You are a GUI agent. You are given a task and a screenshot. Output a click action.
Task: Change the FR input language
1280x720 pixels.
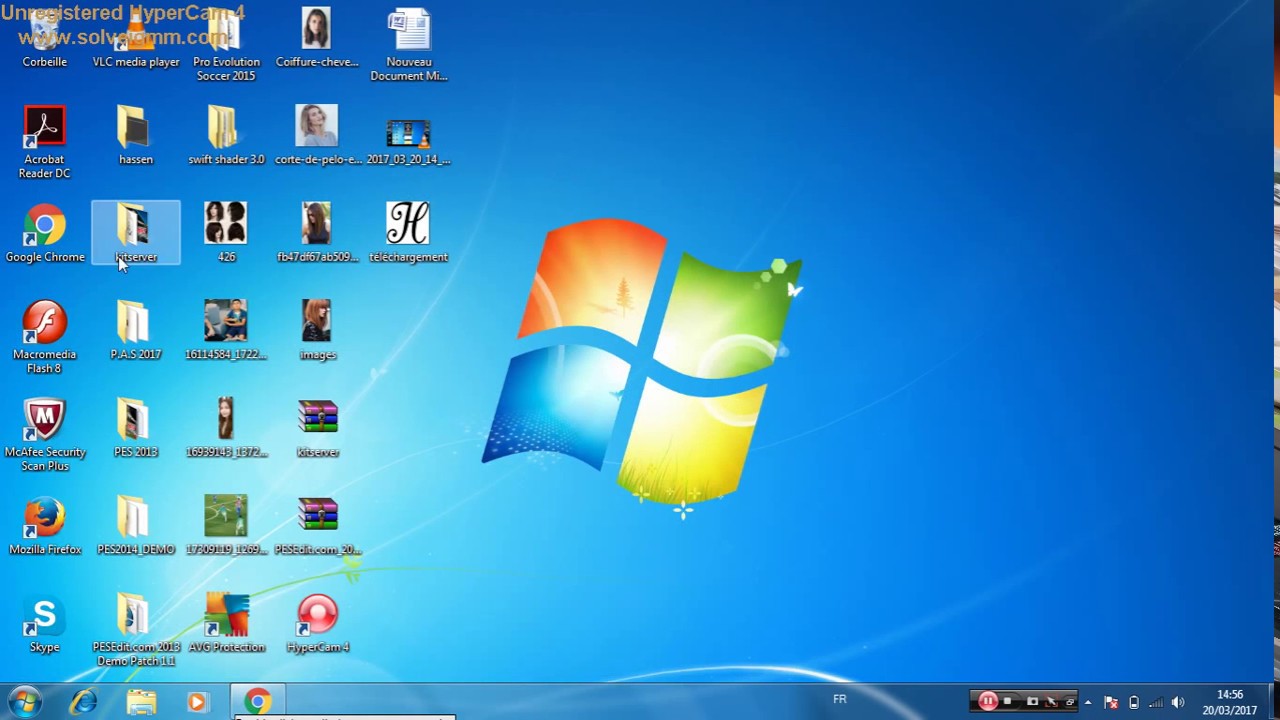click(x=840, y=699)
